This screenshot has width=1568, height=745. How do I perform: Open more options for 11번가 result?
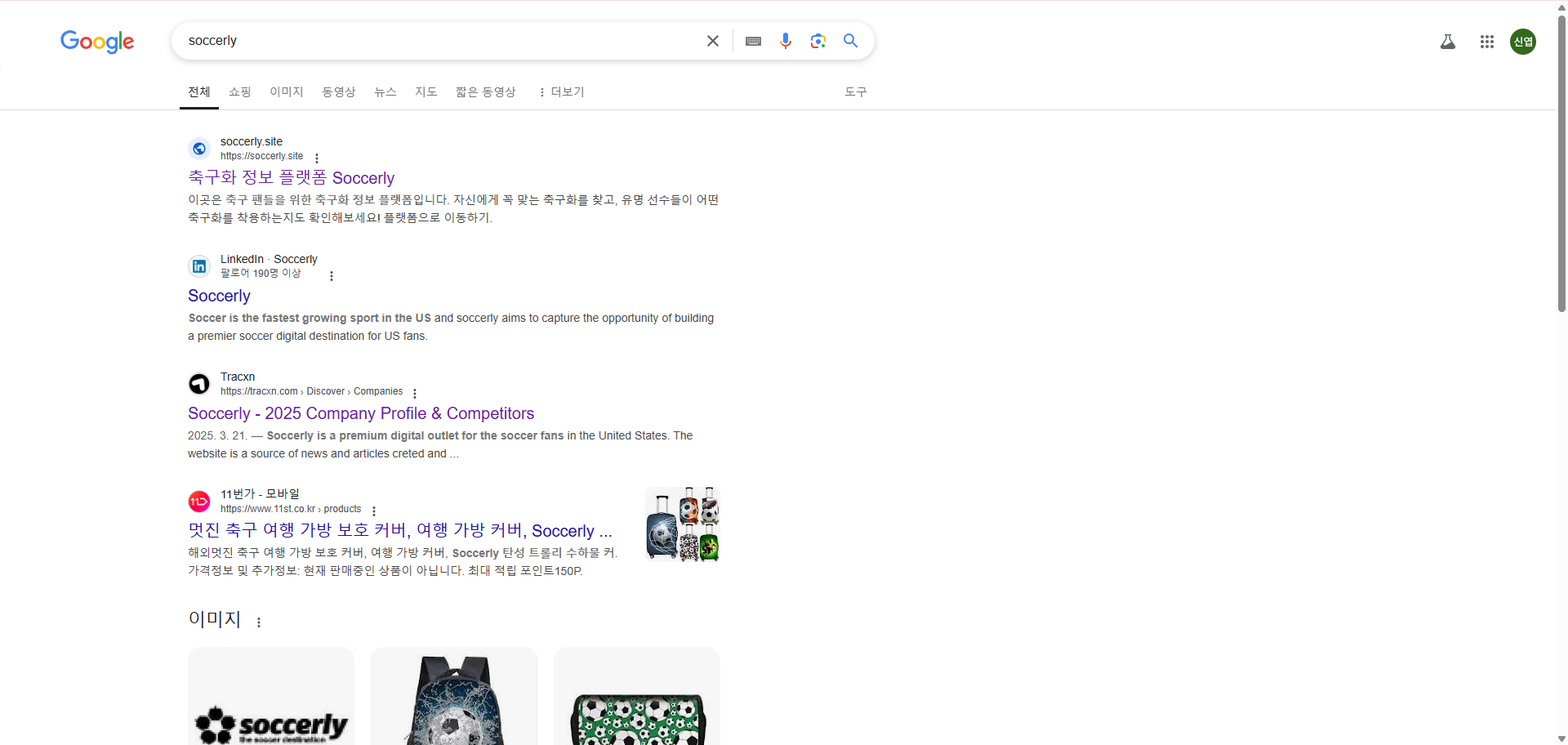click(374, 511)
